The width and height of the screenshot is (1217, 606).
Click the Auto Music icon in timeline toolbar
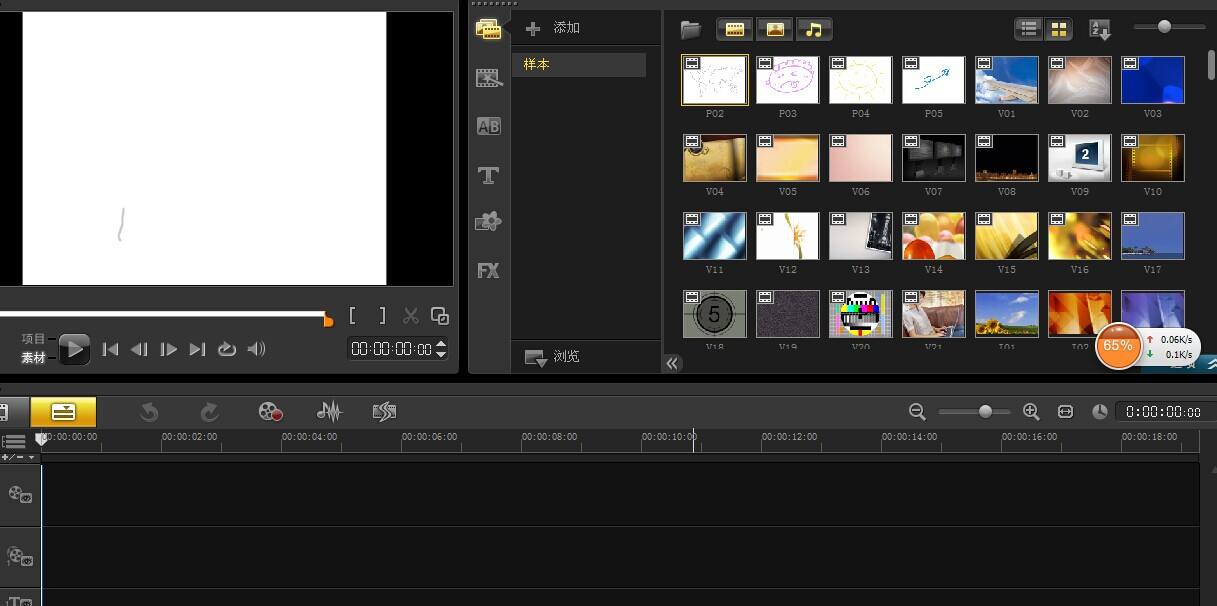[384, 412]
